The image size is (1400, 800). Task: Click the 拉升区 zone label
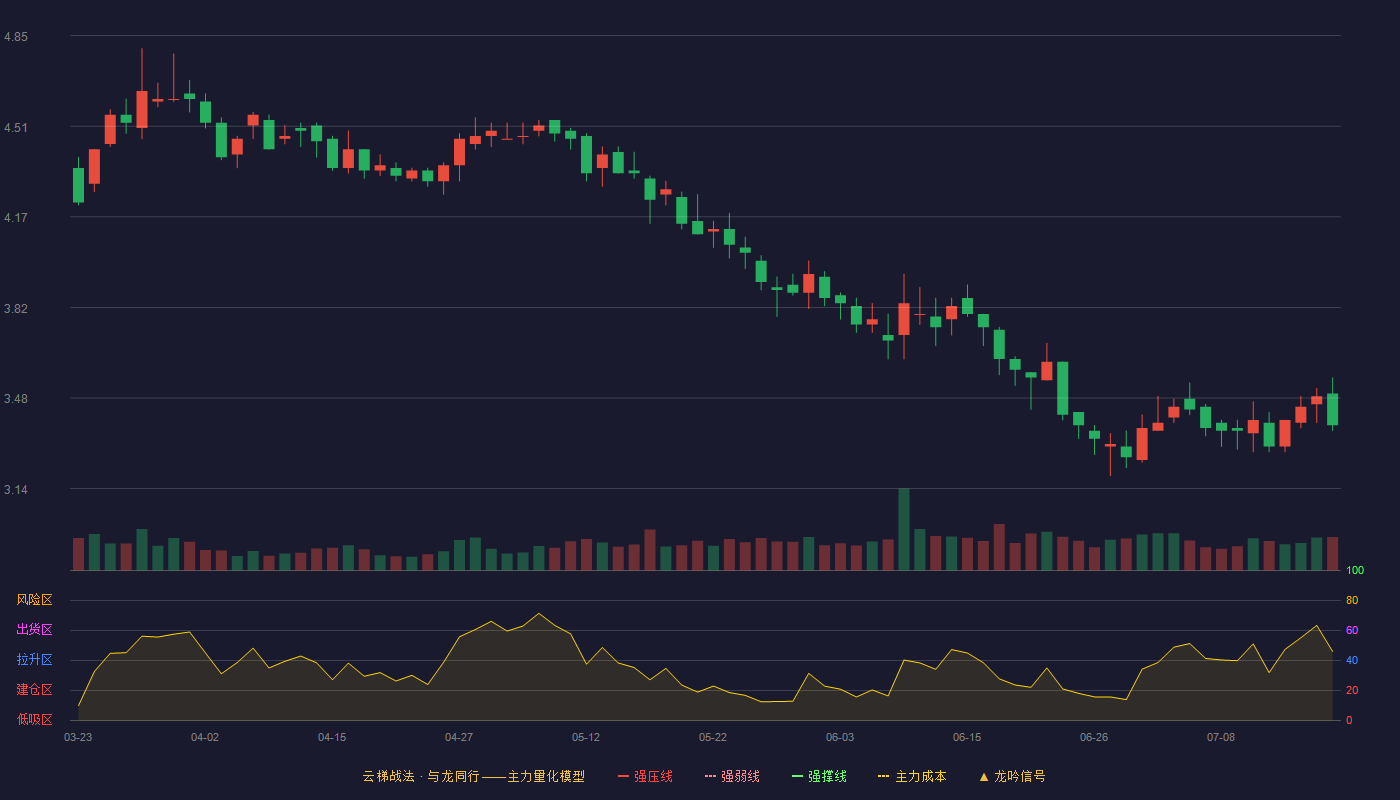click(x=34, y=660)
